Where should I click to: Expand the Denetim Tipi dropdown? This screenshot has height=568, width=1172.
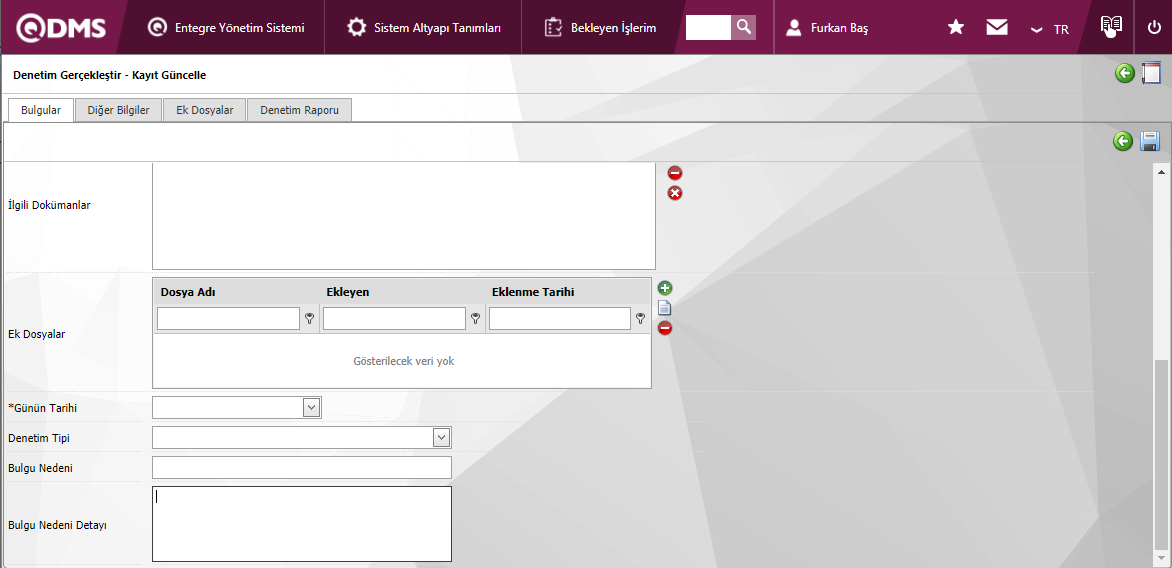[442, 438]
